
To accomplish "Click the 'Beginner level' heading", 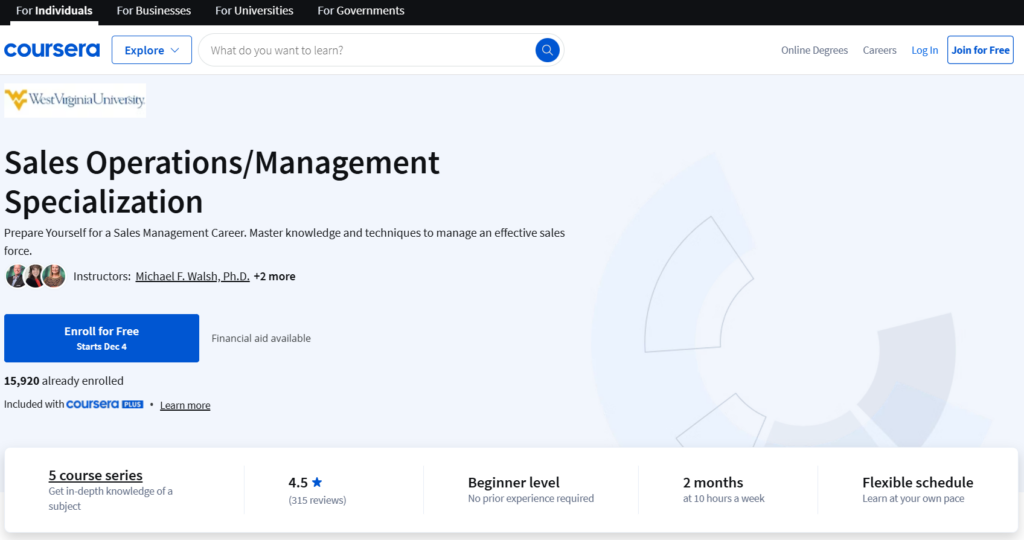I will tap(513, 483).
